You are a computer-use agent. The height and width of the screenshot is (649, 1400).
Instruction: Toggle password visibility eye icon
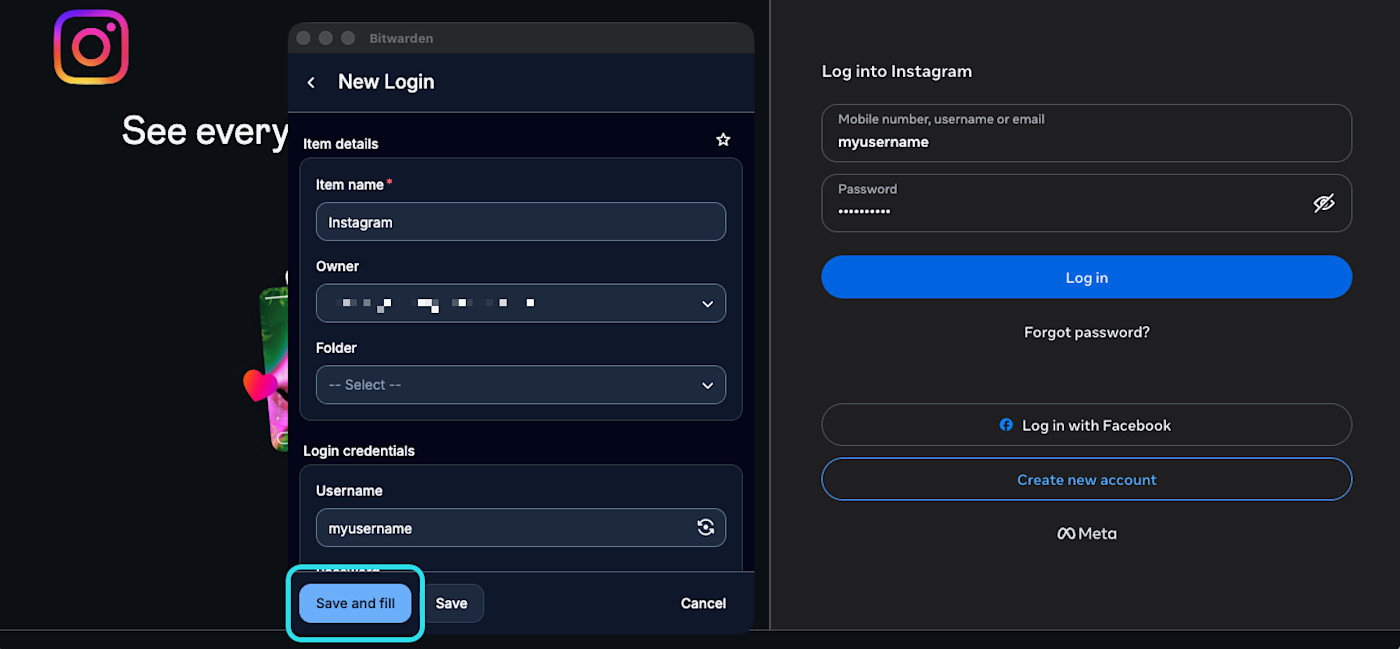click(1324, 203)
